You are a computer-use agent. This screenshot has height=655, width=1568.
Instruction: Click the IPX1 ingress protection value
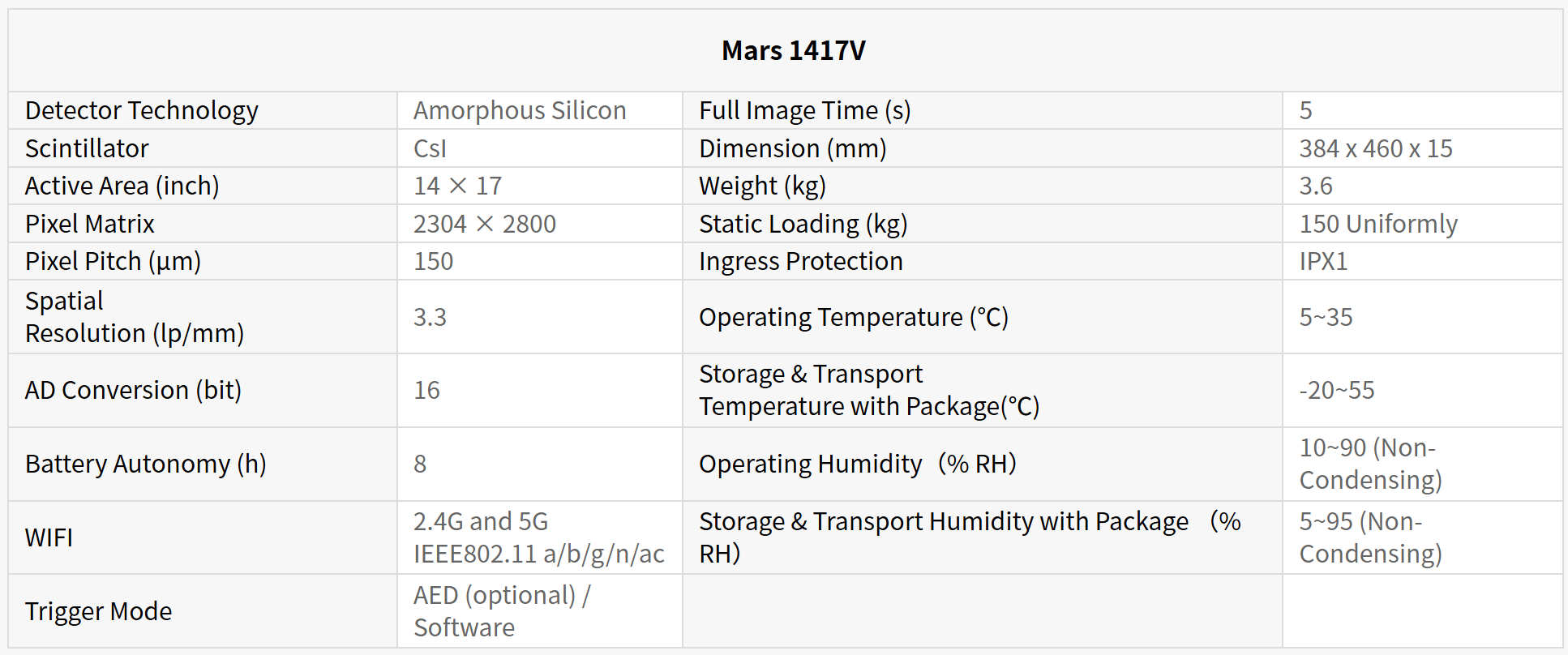click(1323, 262)
